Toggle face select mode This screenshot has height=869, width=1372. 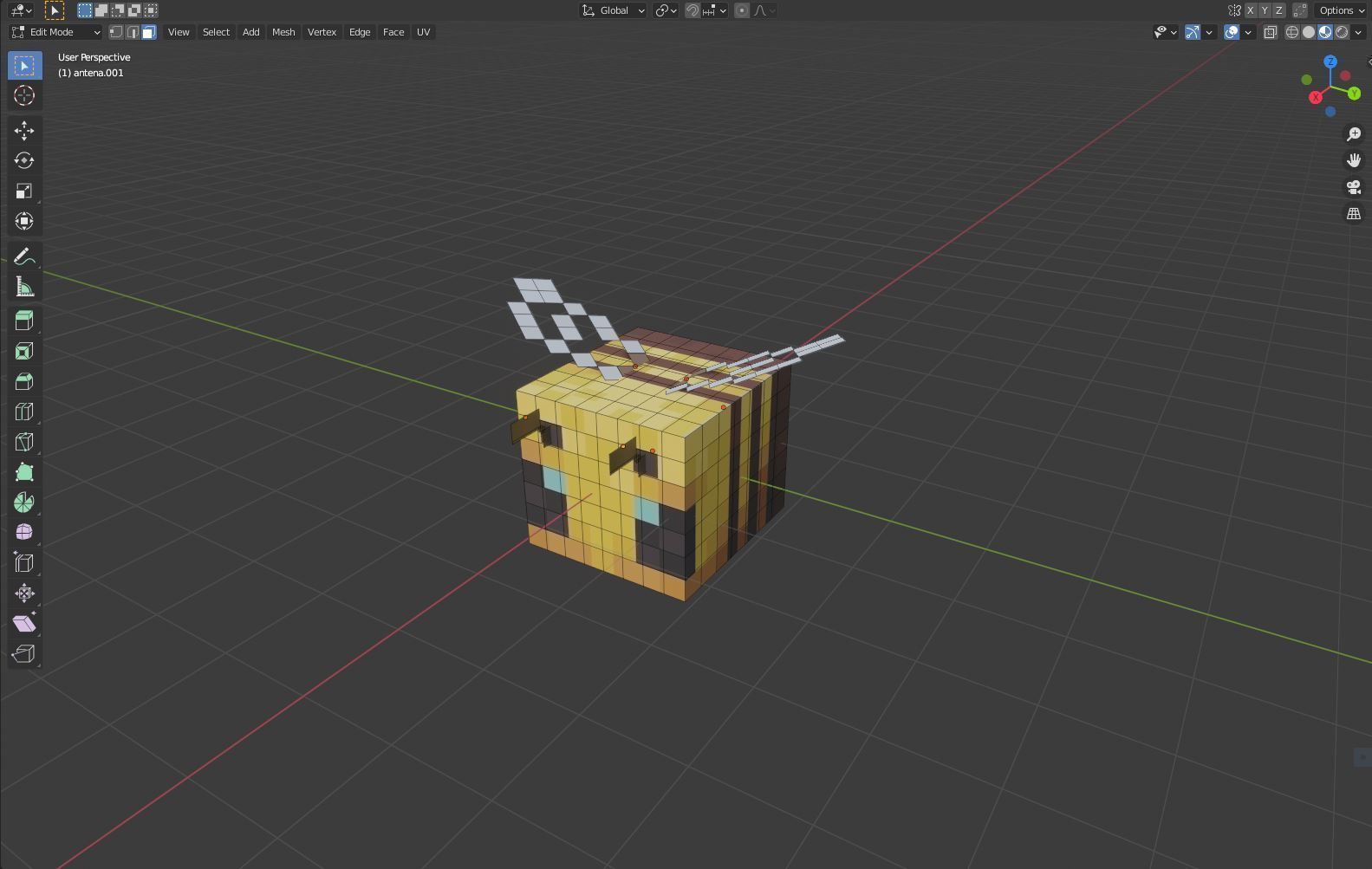[x=149, y=32]
